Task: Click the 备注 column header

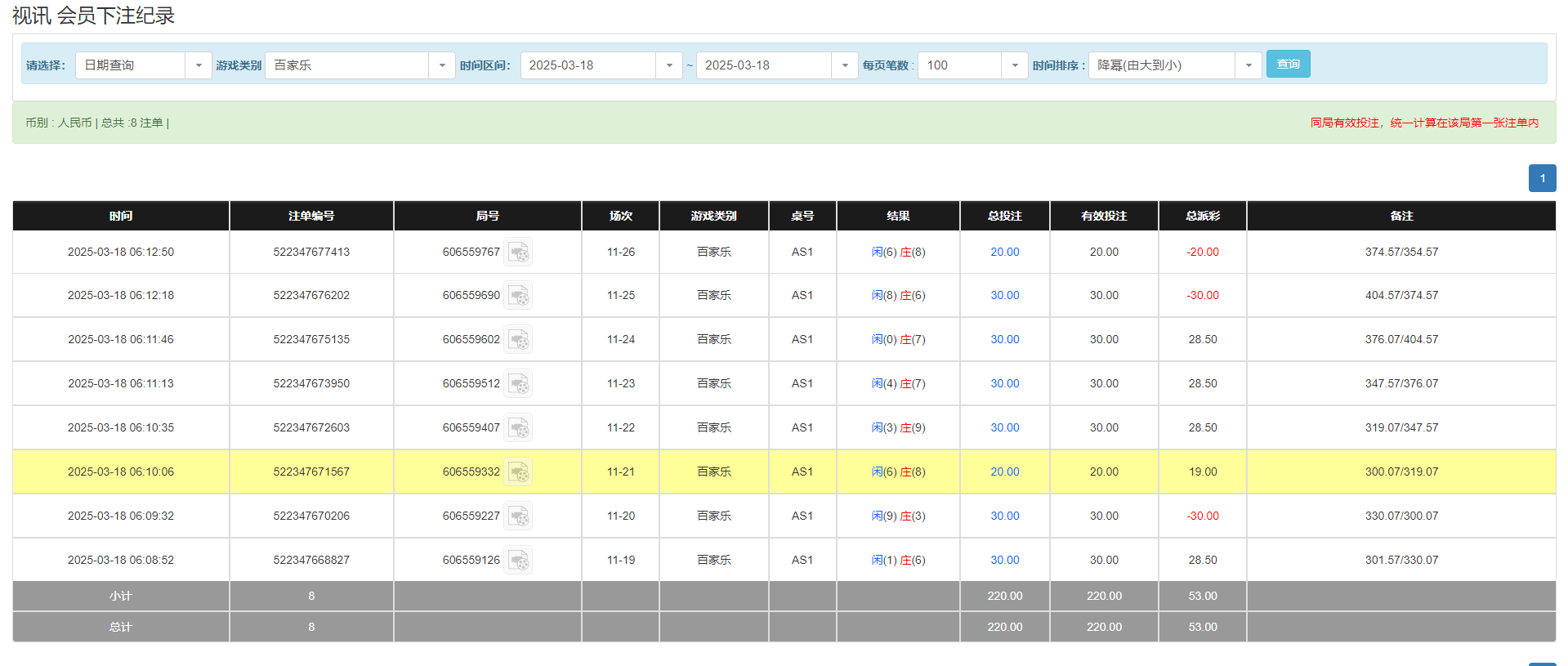Action: point(1401,216)
